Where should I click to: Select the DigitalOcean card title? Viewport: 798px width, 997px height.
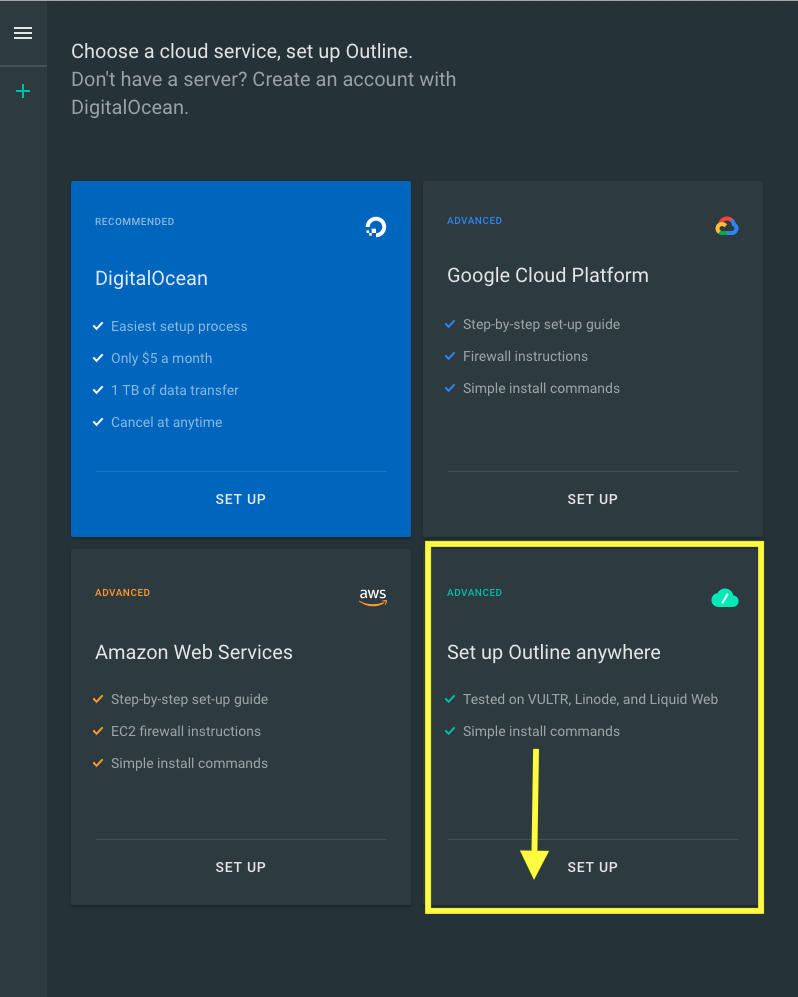(x=151, y=278)
